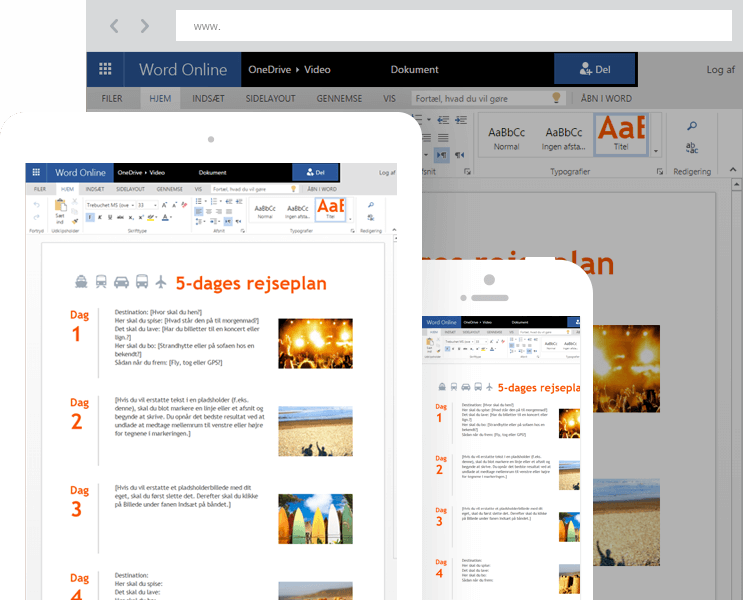This screenshot has width=743, height=600.
Task: Click the browser back arrow
Action: [114, 26]
